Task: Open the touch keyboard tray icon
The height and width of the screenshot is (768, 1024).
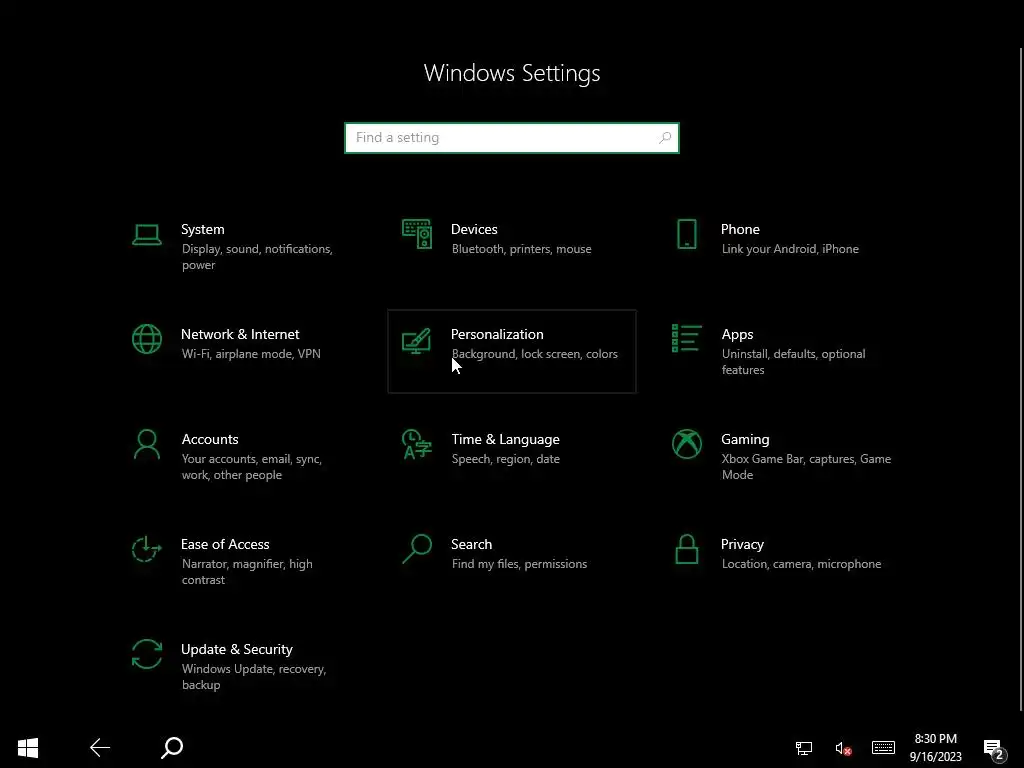Action: 883,748
